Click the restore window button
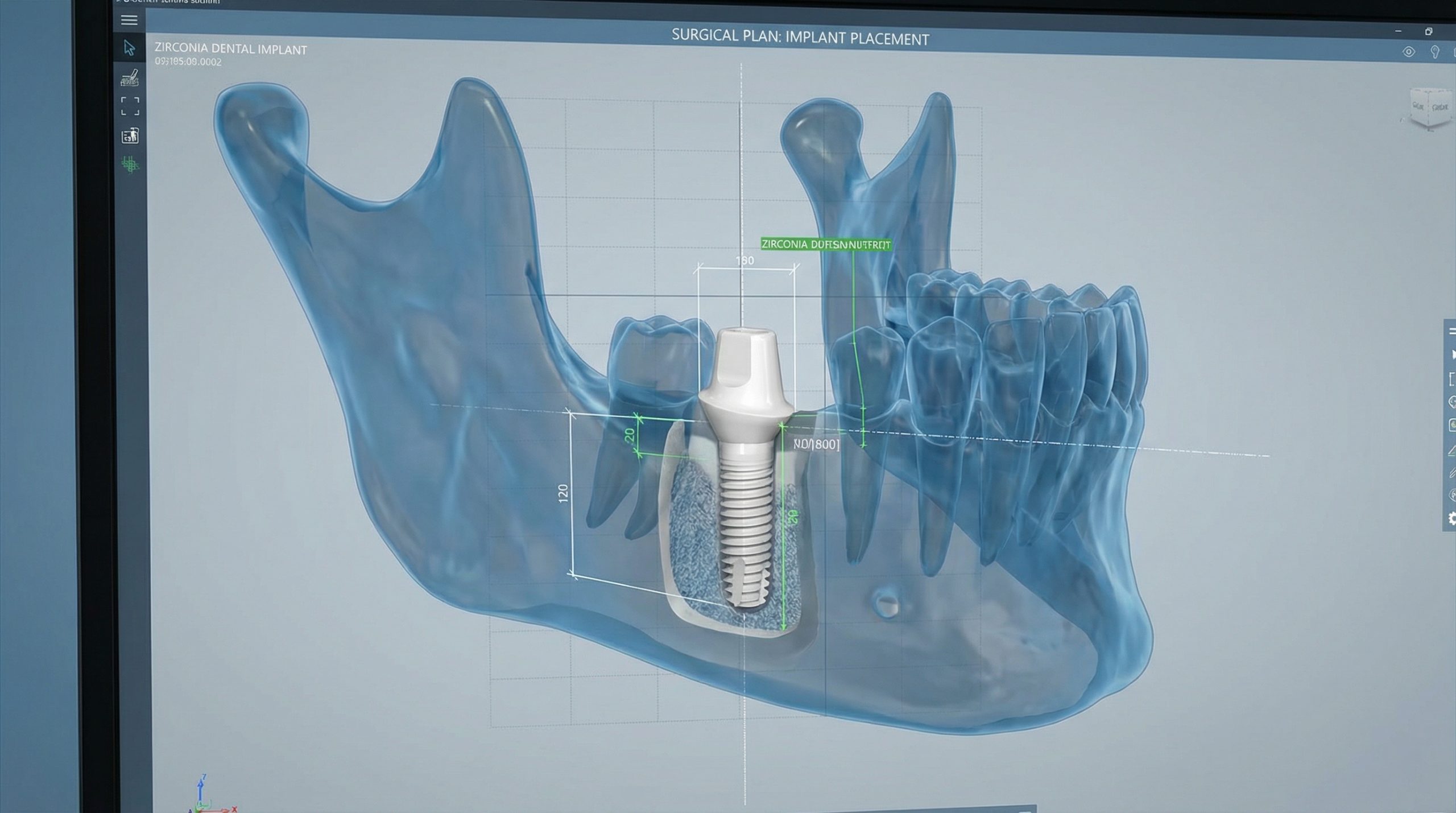 tap(1428, 32)
